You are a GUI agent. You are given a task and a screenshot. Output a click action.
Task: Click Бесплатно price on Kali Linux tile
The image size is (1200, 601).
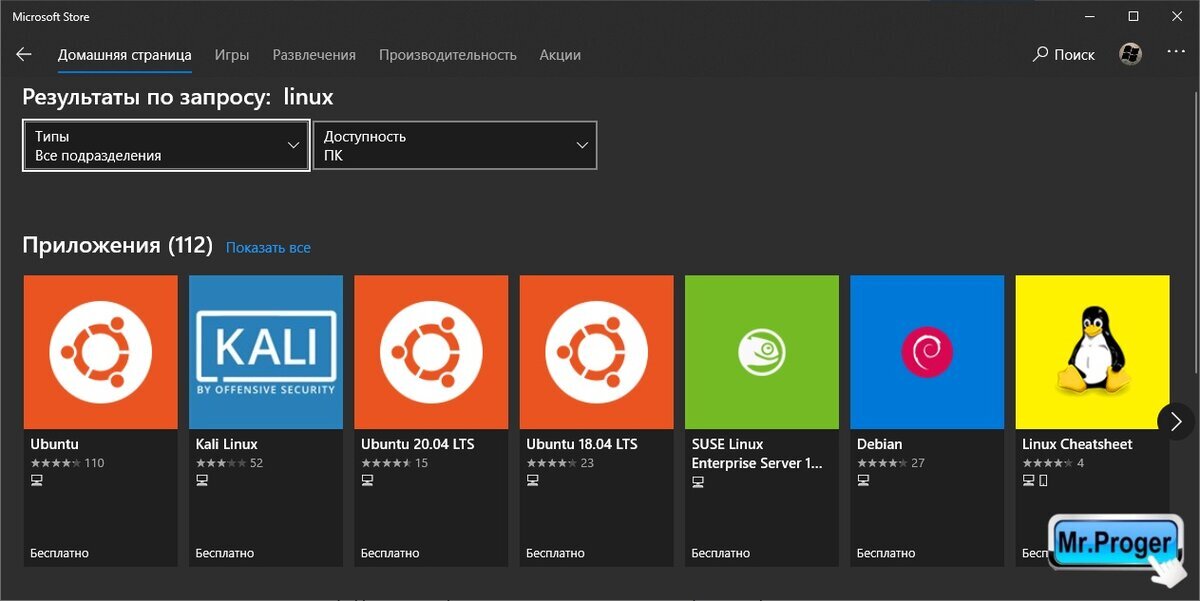point(225,553)
